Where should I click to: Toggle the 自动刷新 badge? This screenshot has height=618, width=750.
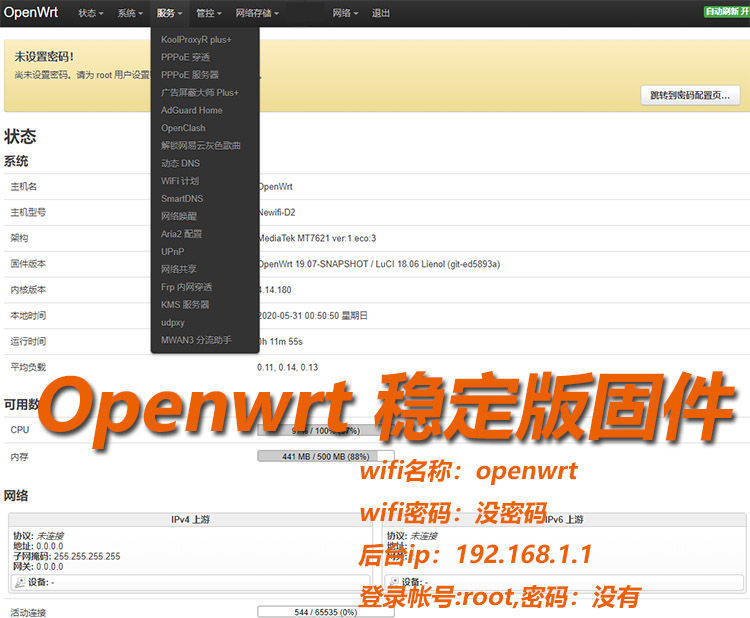[727, 11]
